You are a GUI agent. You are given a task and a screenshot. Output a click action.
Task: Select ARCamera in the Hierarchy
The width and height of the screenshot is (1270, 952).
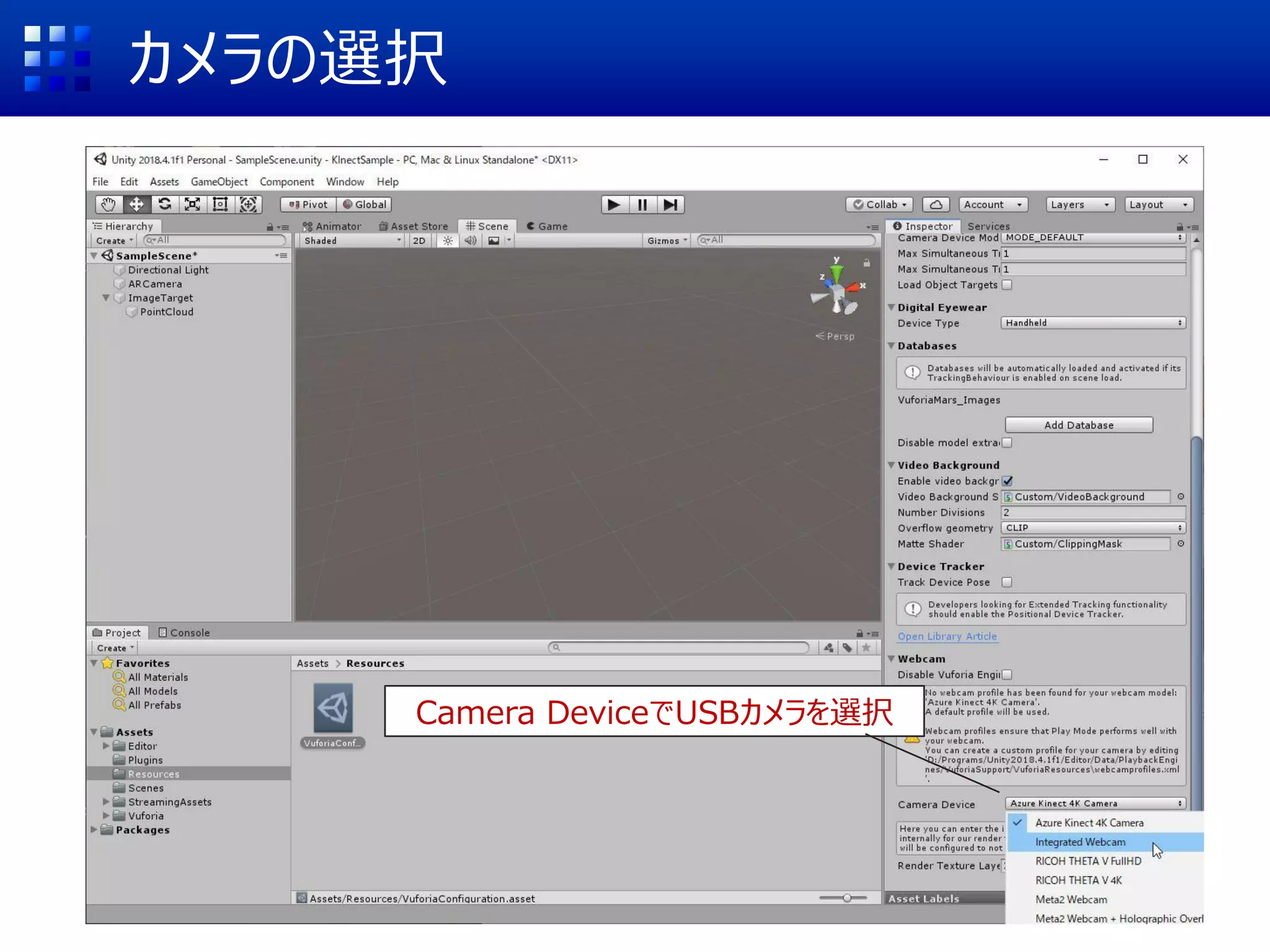click(155, 284)
